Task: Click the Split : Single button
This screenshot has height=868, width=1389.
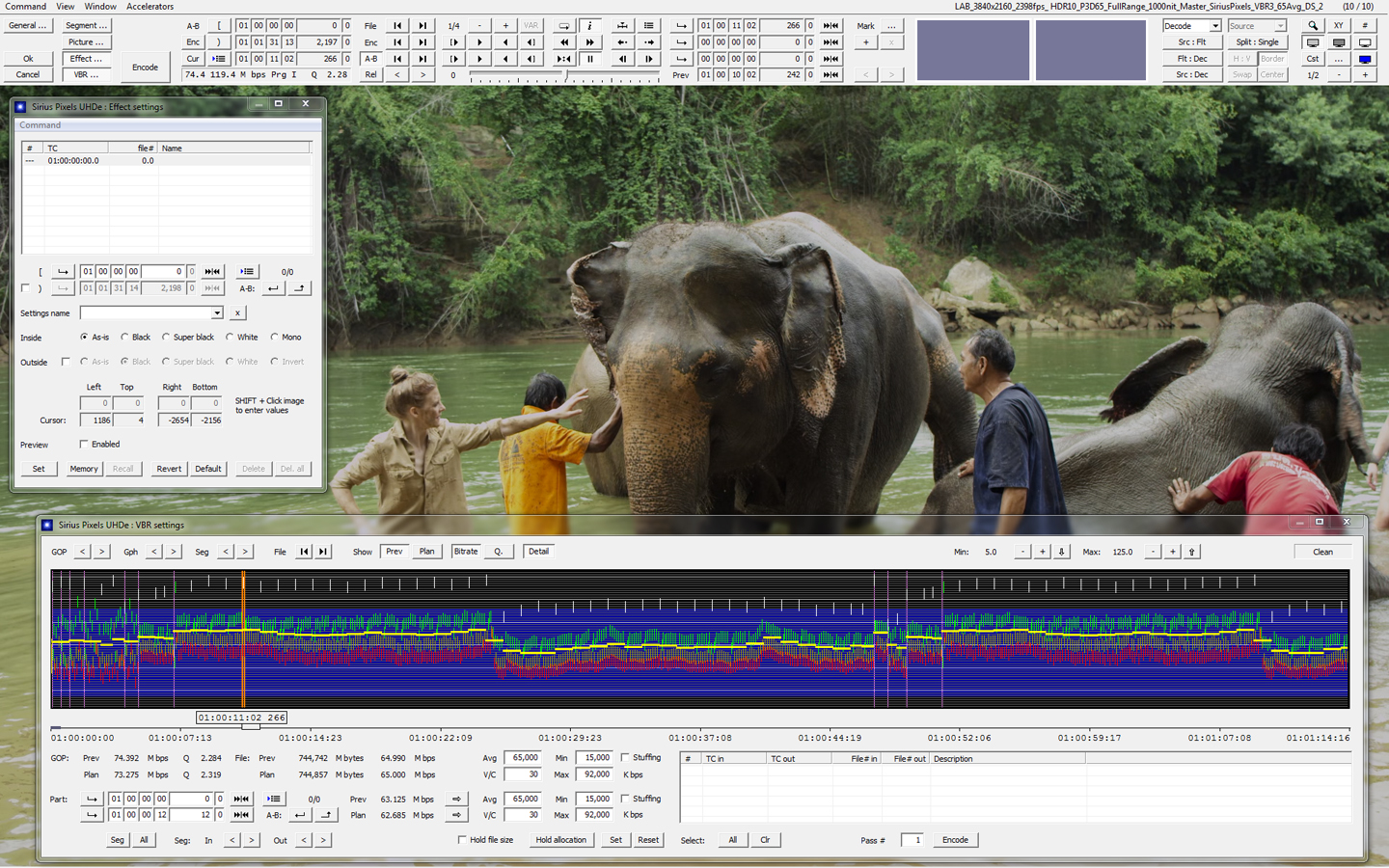Action: point(1257,42)
